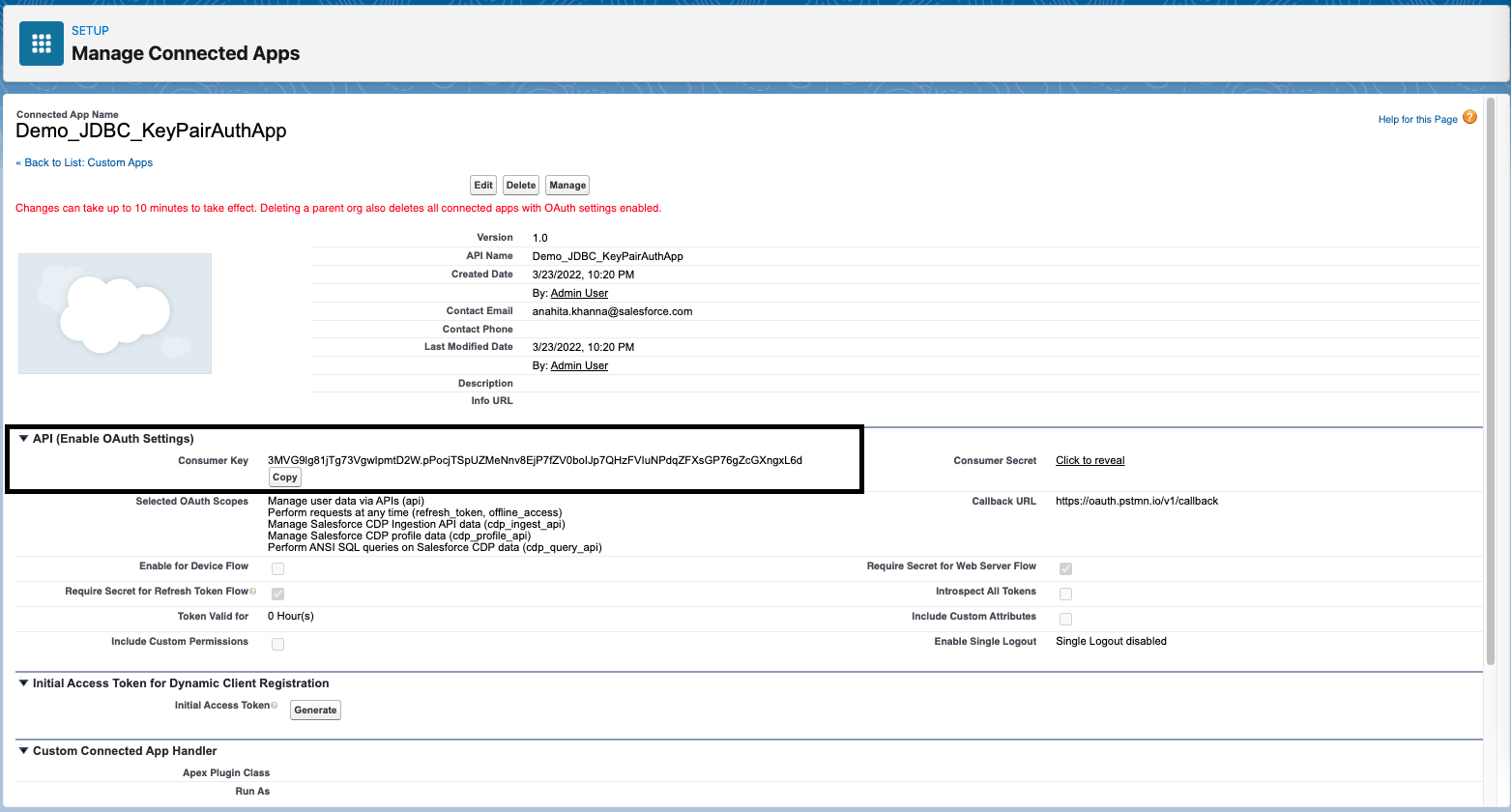Toggle Introspect All Tokens checkbox
Screen dimensions: 1511x812
click(x=1065, y=594)
